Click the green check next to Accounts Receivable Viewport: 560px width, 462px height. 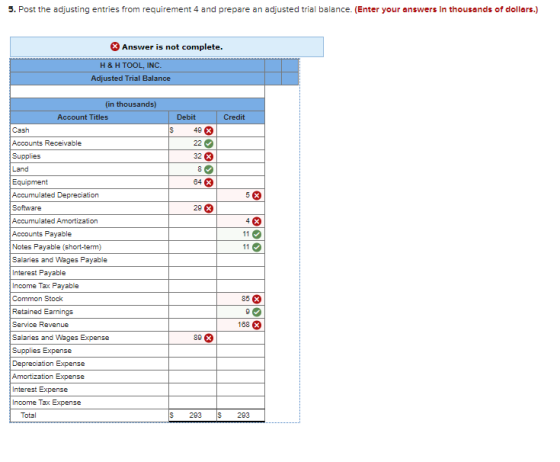pyautogui.click(x=209, y=144)
